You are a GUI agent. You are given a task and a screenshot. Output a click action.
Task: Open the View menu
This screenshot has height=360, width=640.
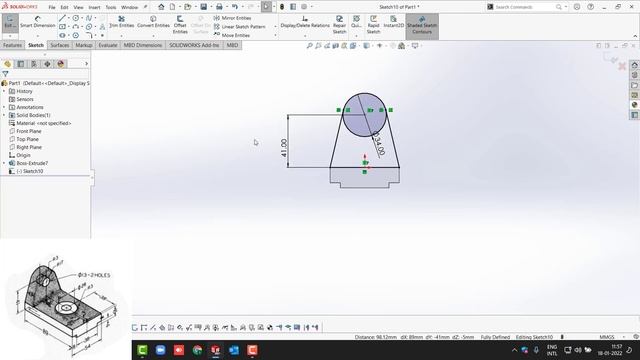(x=78, y=7)
